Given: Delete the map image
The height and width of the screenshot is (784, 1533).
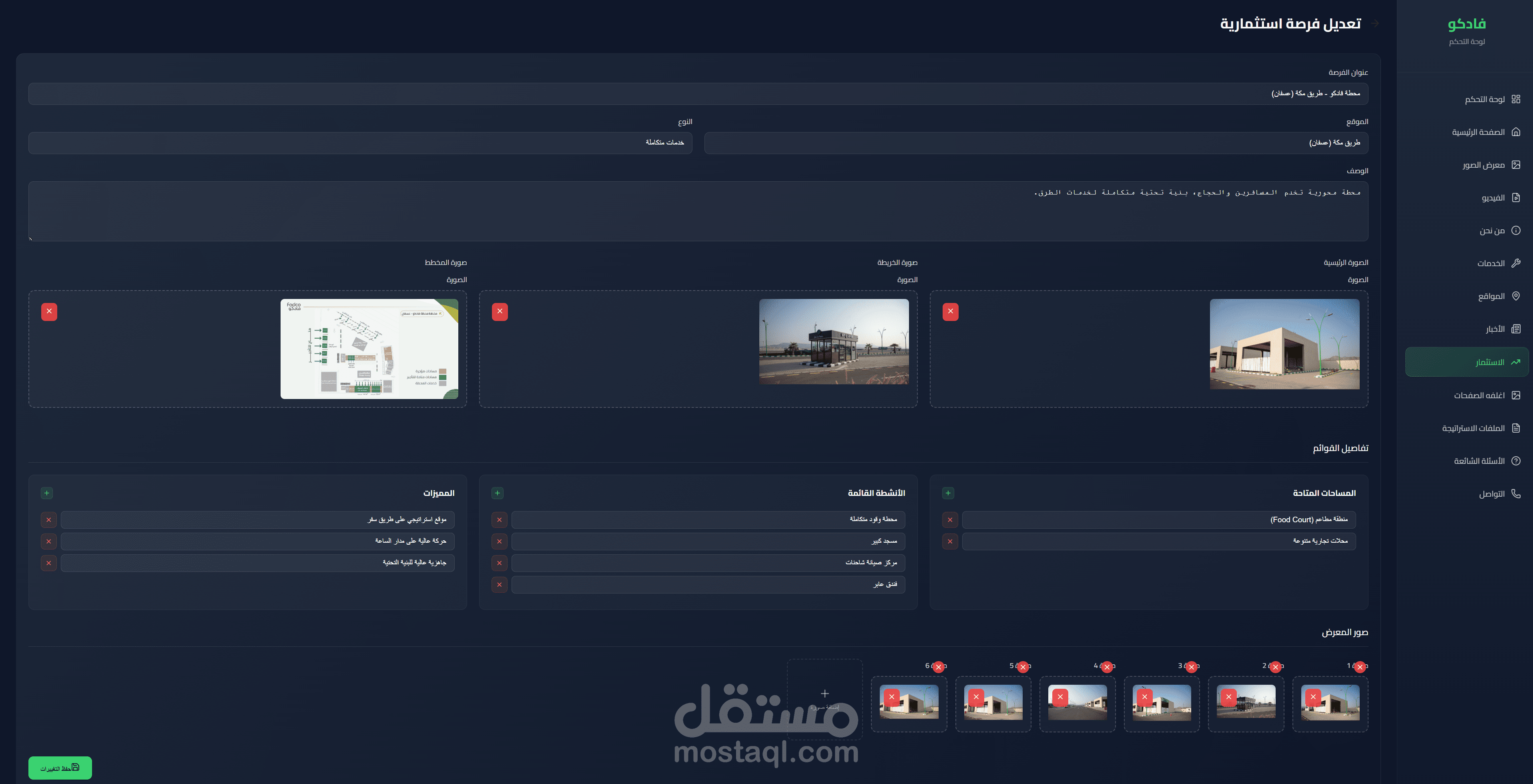Looking at the screenshot, I should click(x=499, y=311).
